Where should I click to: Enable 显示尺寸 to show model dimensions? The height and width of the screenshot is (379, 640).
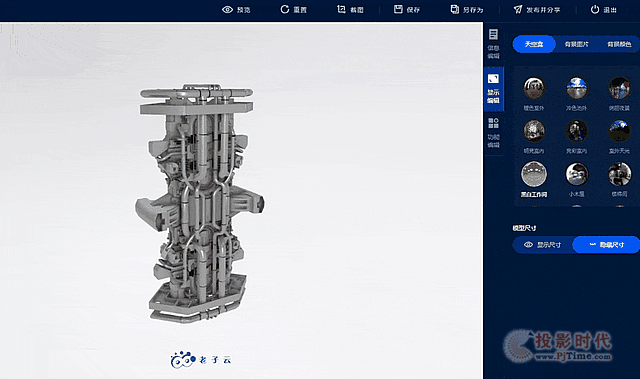(542, 245)
